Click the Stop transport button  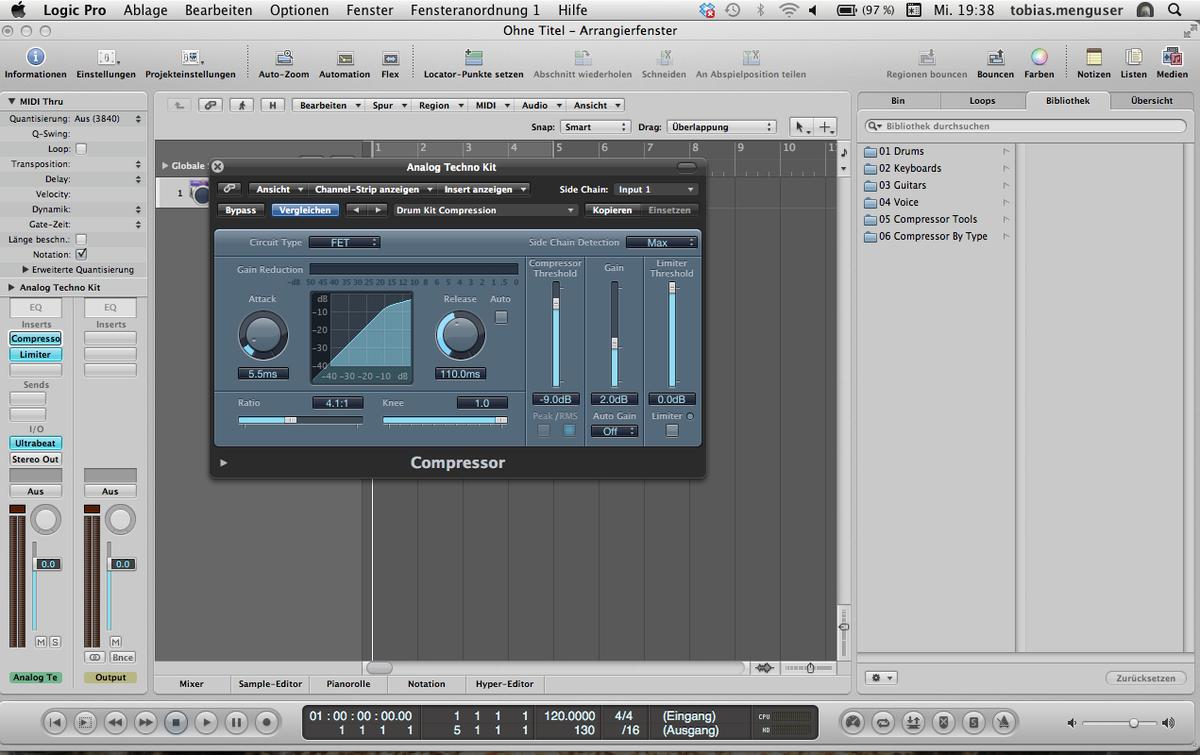[176, 722]
